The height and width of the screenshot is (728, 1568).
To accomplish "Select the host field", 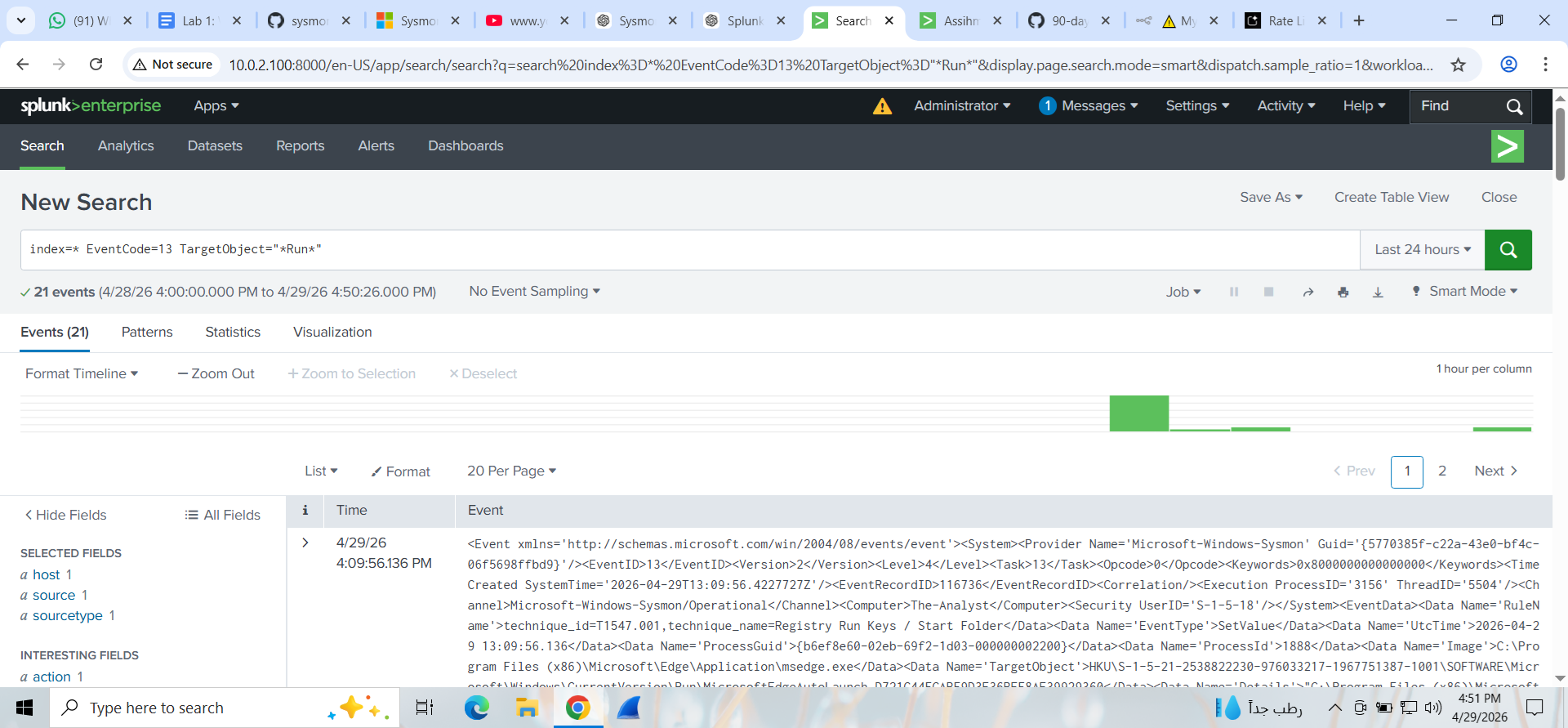I will point(46,574).
